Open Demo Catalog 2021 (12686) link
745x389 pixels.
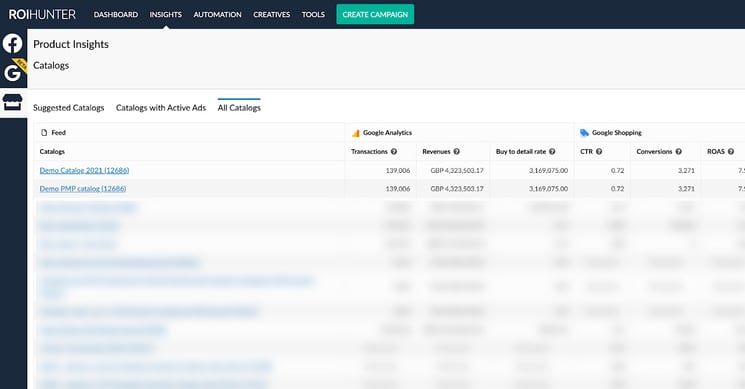[x=85, y=170]
